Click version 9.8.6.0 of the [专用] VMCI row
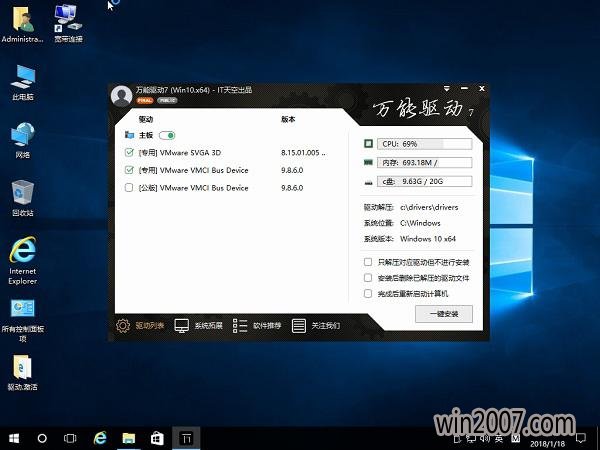This screenshot has height=450, width=600. point(292,170)
